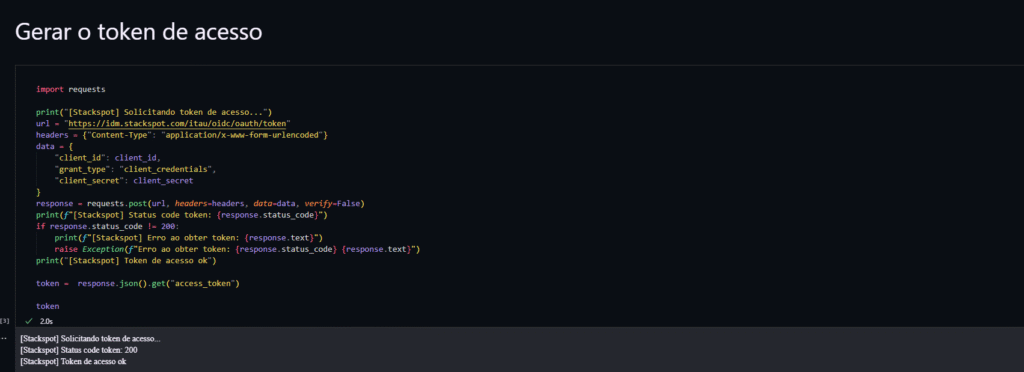
Task: Click the 2.0s execution time label
Action: (x=46, y=321)
